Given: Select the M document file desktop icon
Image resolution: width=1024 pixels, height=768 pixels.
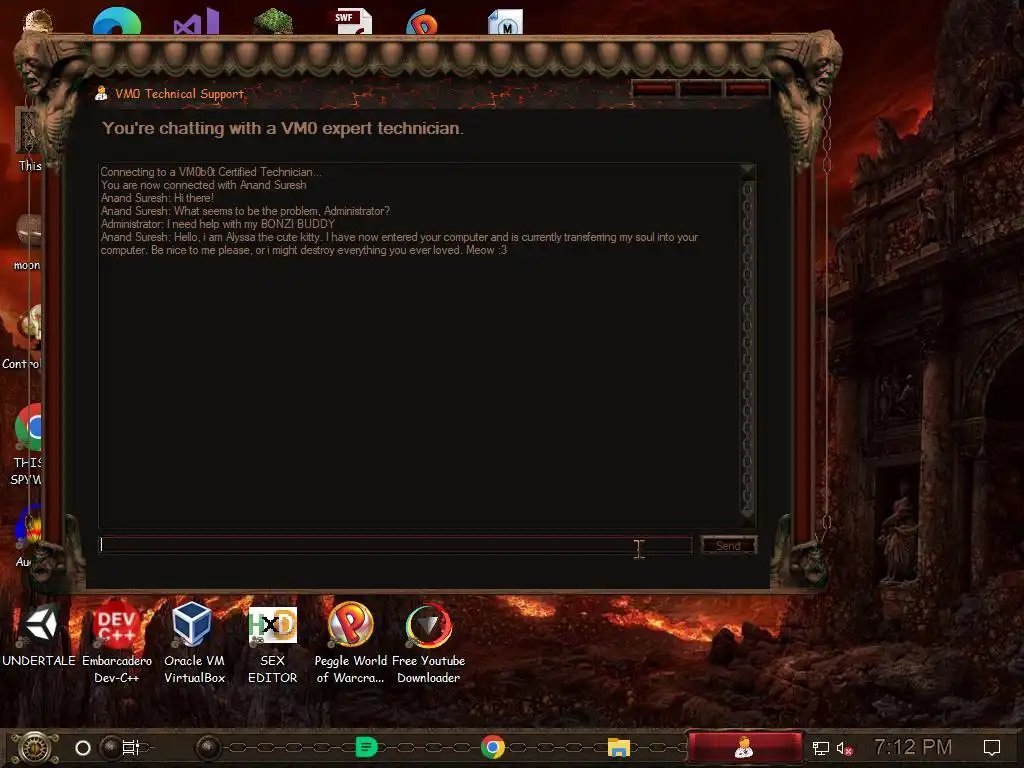Looking at the screenshot, I should point(505,22).
